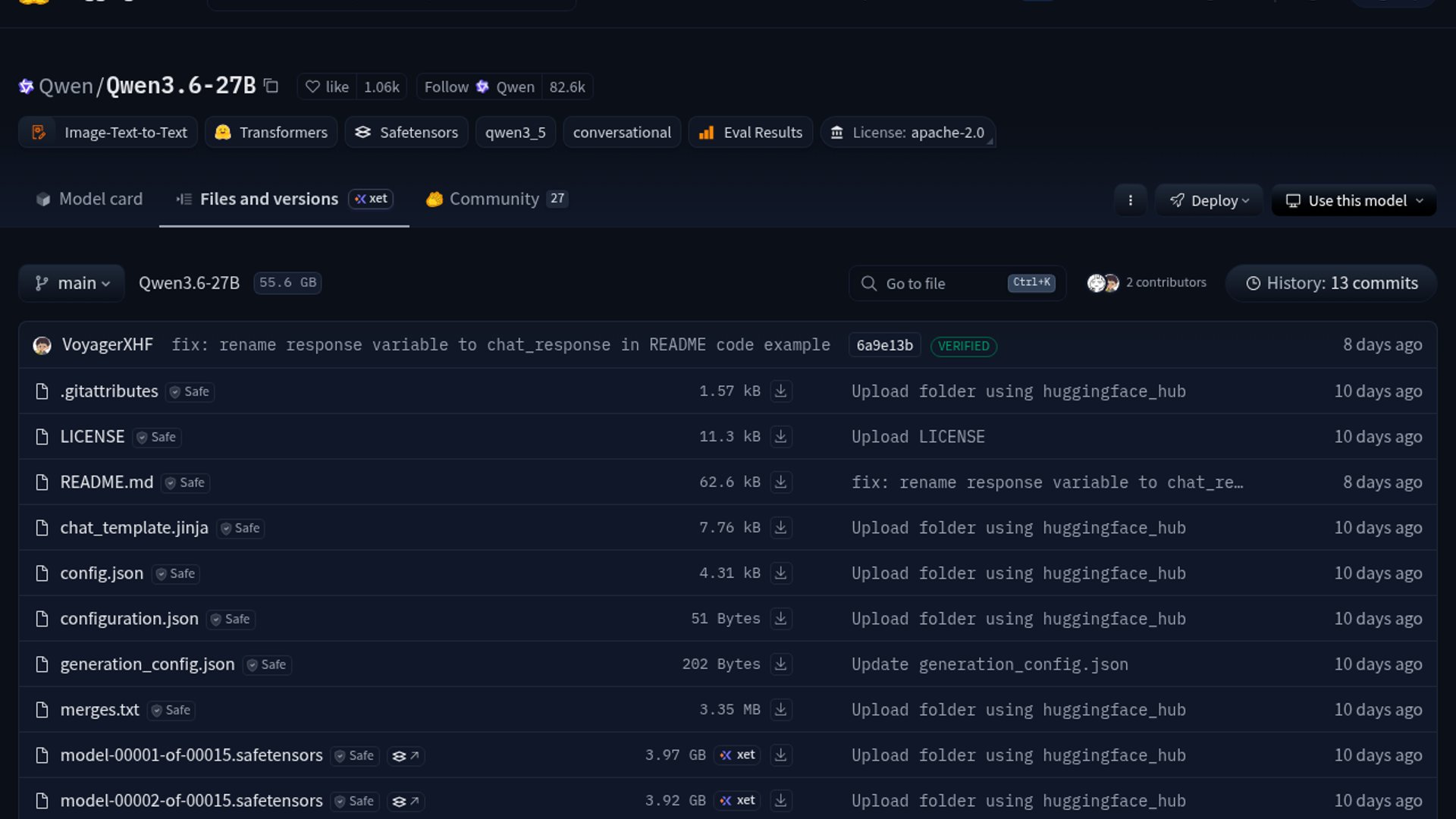Open the Qwen3.6-27B repository root breadcrumb
This screenshot has height=819, width=1456.
click(x=189, y=284)
